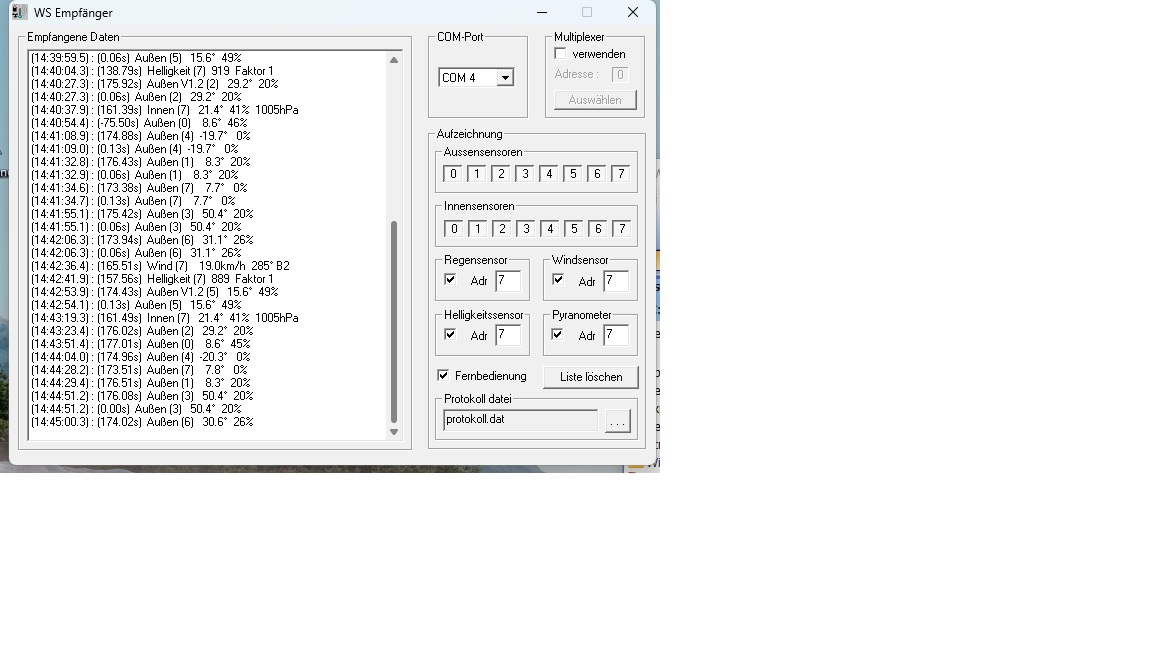Disable the Regensensor checkbox
The width and height of the screenshot is (1152, 648).
tap(450, 280)
